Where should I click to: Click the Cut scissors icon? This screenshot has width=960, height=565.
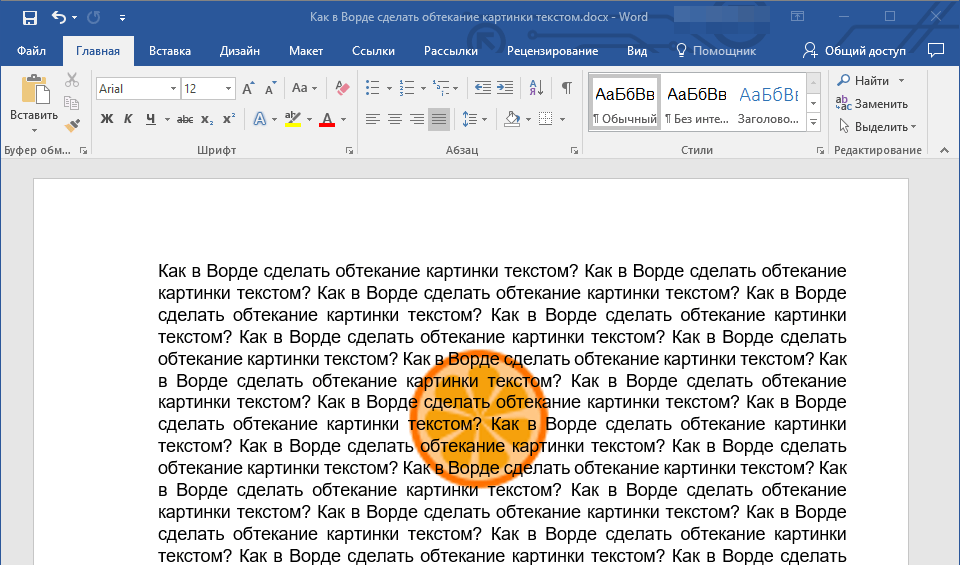coord(72,81)
